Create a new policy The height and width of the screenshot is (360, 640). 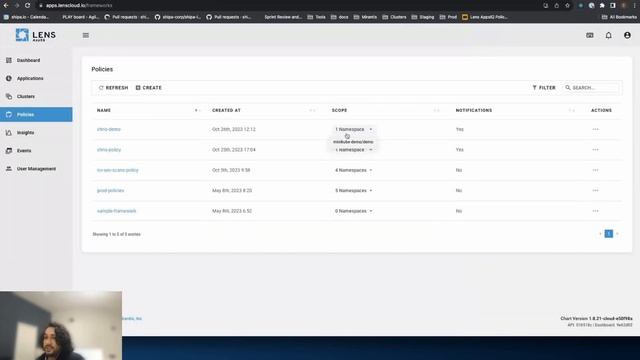tap(149, 88)
